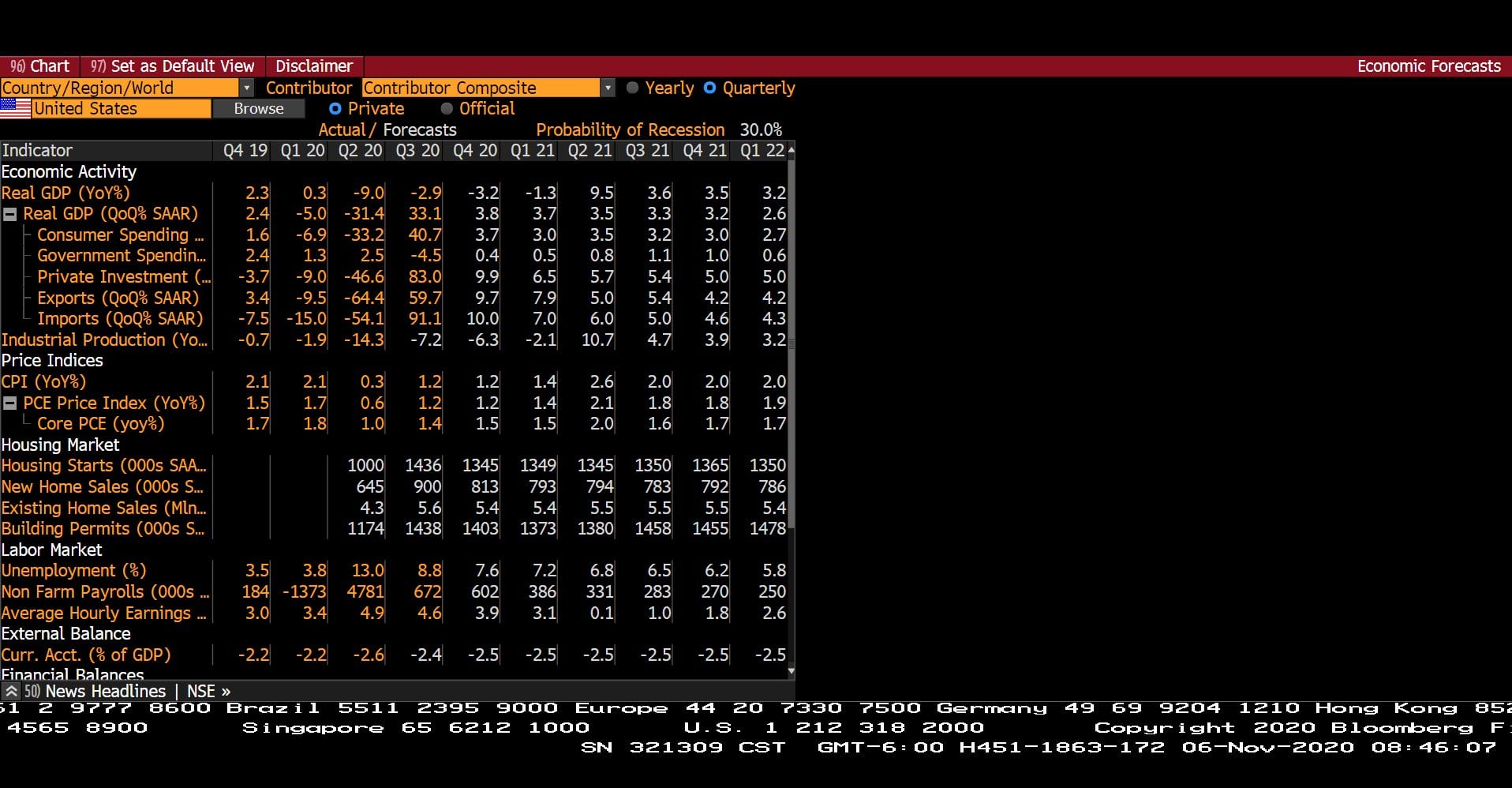Click the Economic Forecasts title

[x=1428, y=66]
